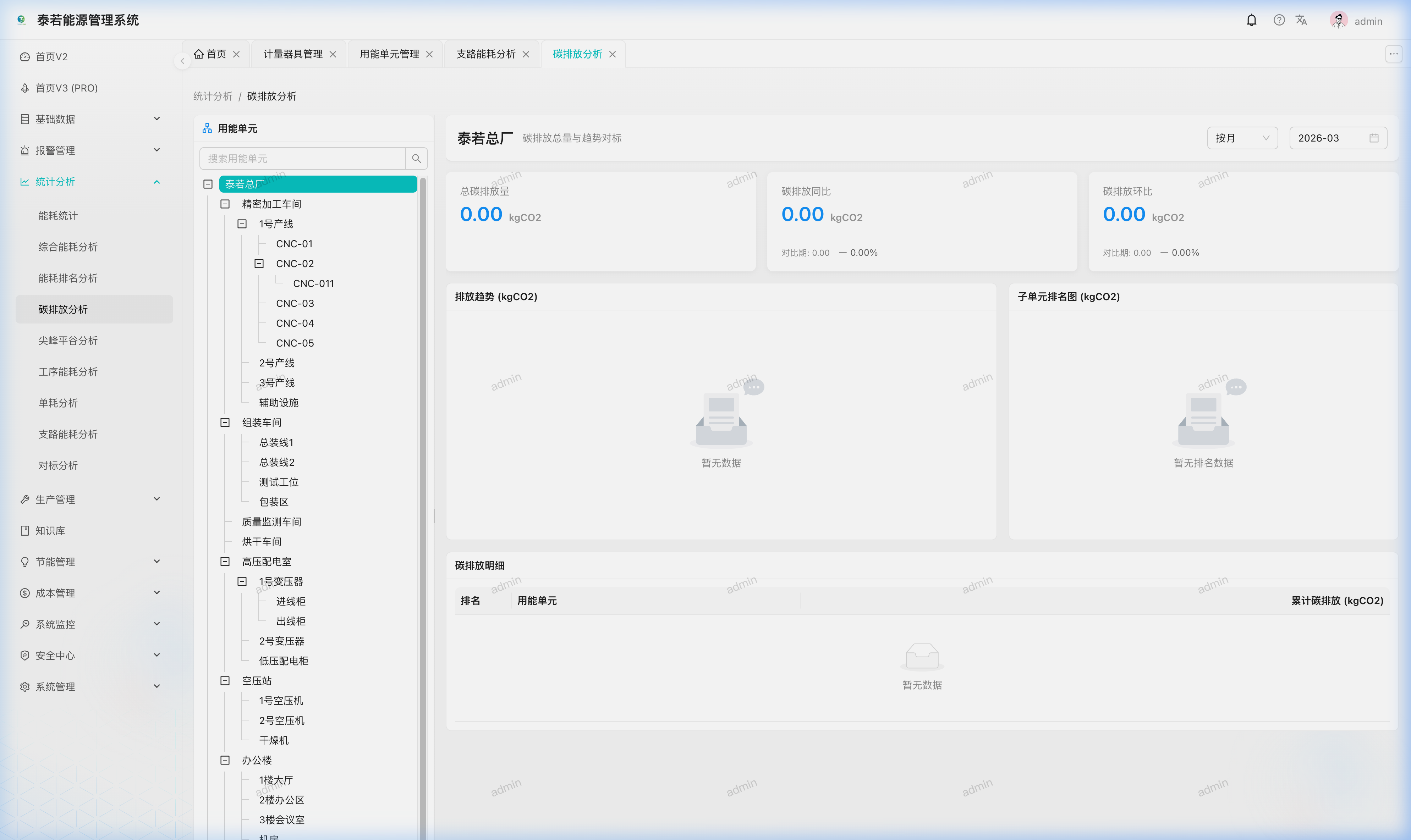The width and height of the screenshot is (1411, 840).
Task: Open the notification bell
Action: click(1251, 20)
